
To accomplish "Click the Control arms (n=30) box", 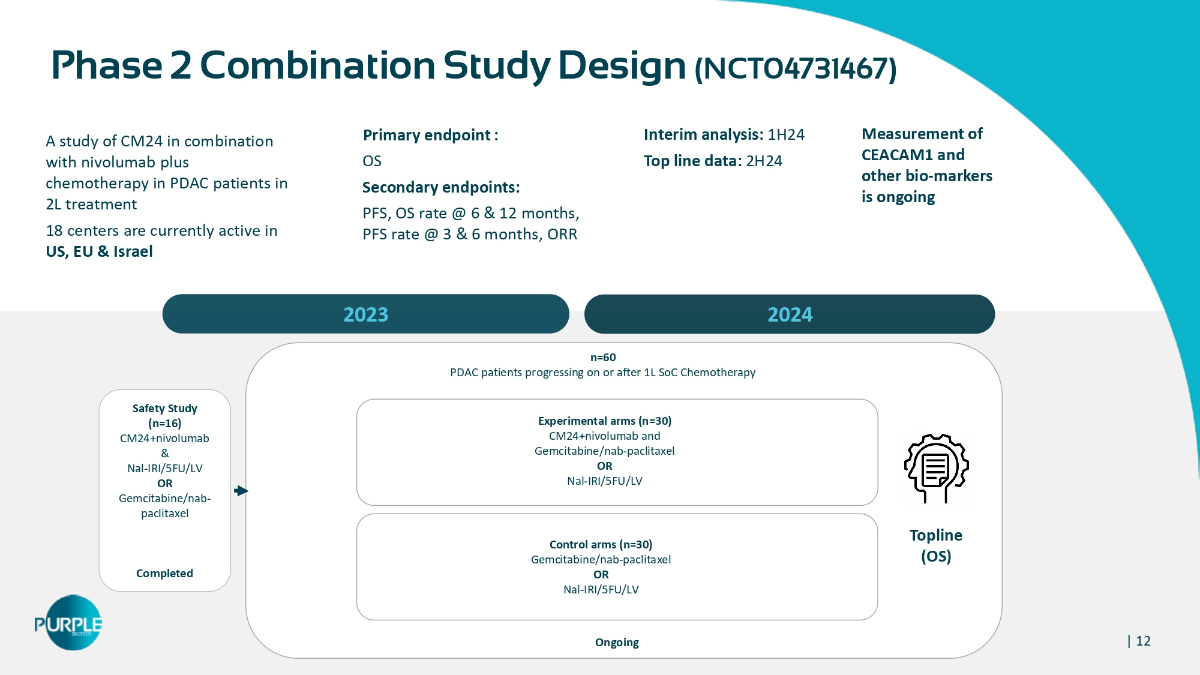I will coord(616,566).
